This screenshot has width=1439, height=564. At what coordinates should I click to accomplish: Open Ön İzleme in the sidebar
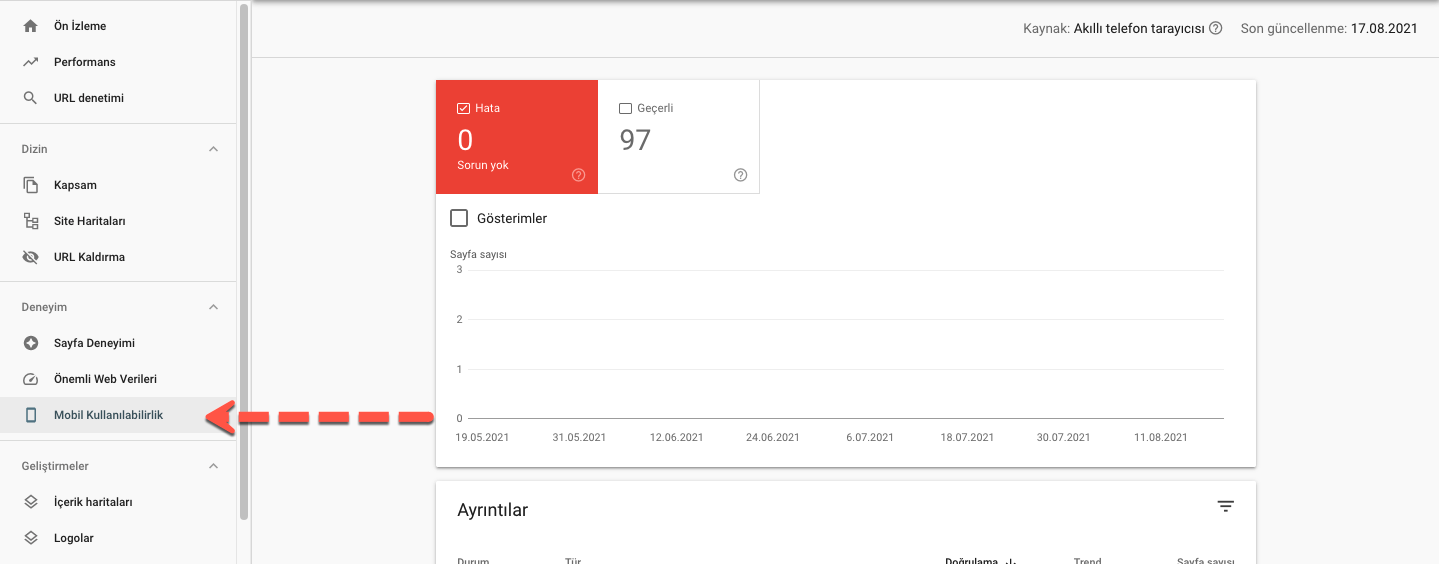click(118, 26)
